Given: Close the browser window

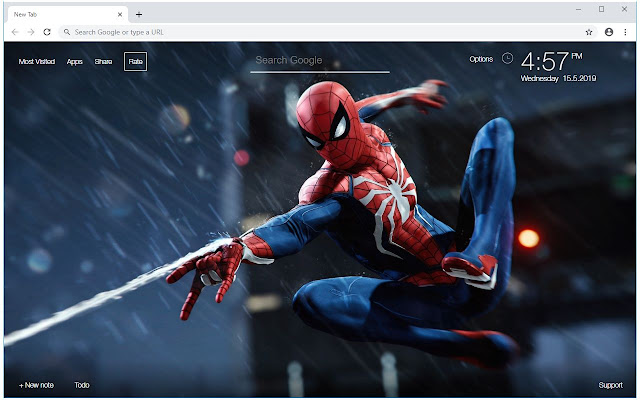Looking at the screenshot, I should (624, 9).
